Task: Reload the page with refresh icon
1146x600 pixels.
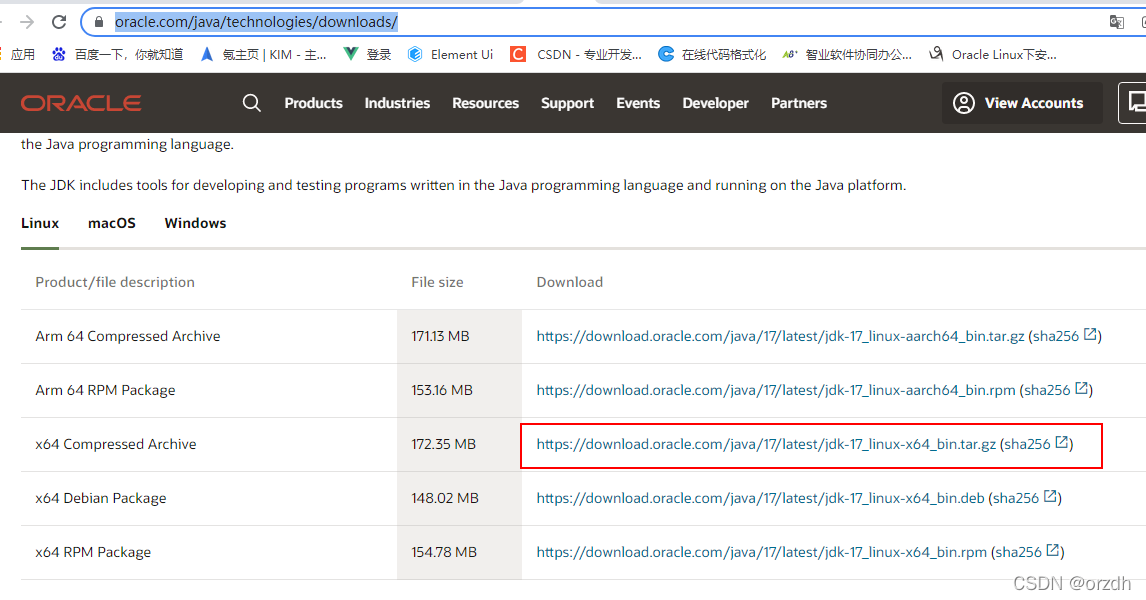Action: click(x=59, y=22)
